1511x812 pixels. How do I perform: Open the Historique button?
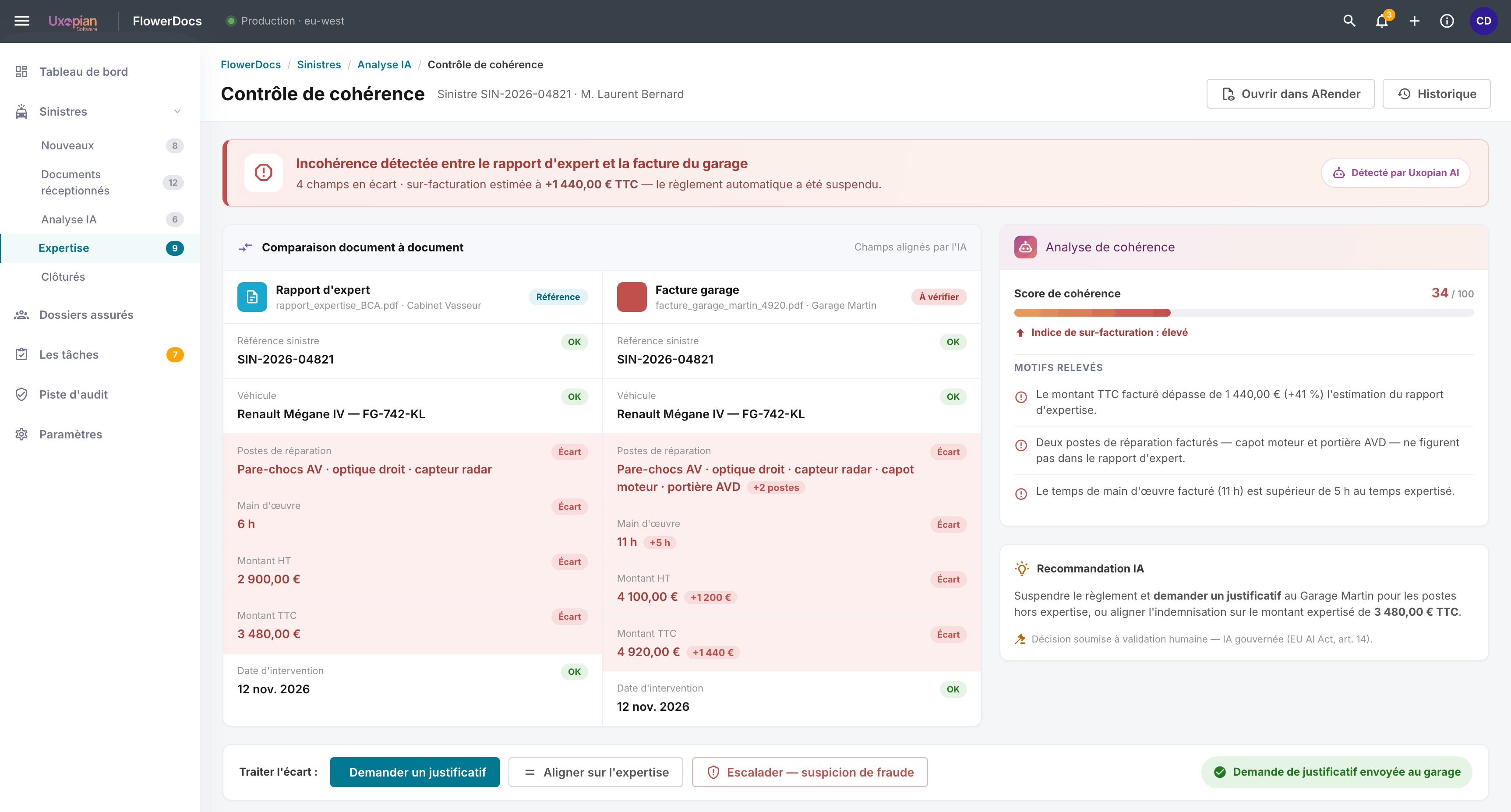pyautogui.click(x=1436, y=94)
